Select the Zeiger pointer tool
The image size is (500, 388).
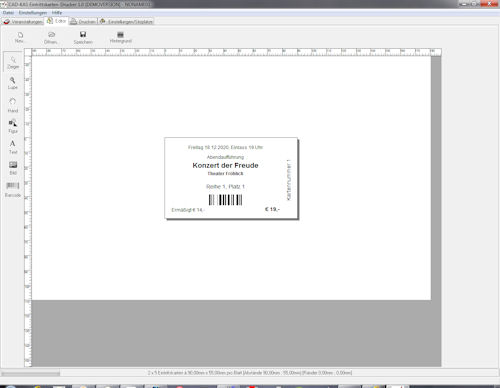[x=13, y=62]
